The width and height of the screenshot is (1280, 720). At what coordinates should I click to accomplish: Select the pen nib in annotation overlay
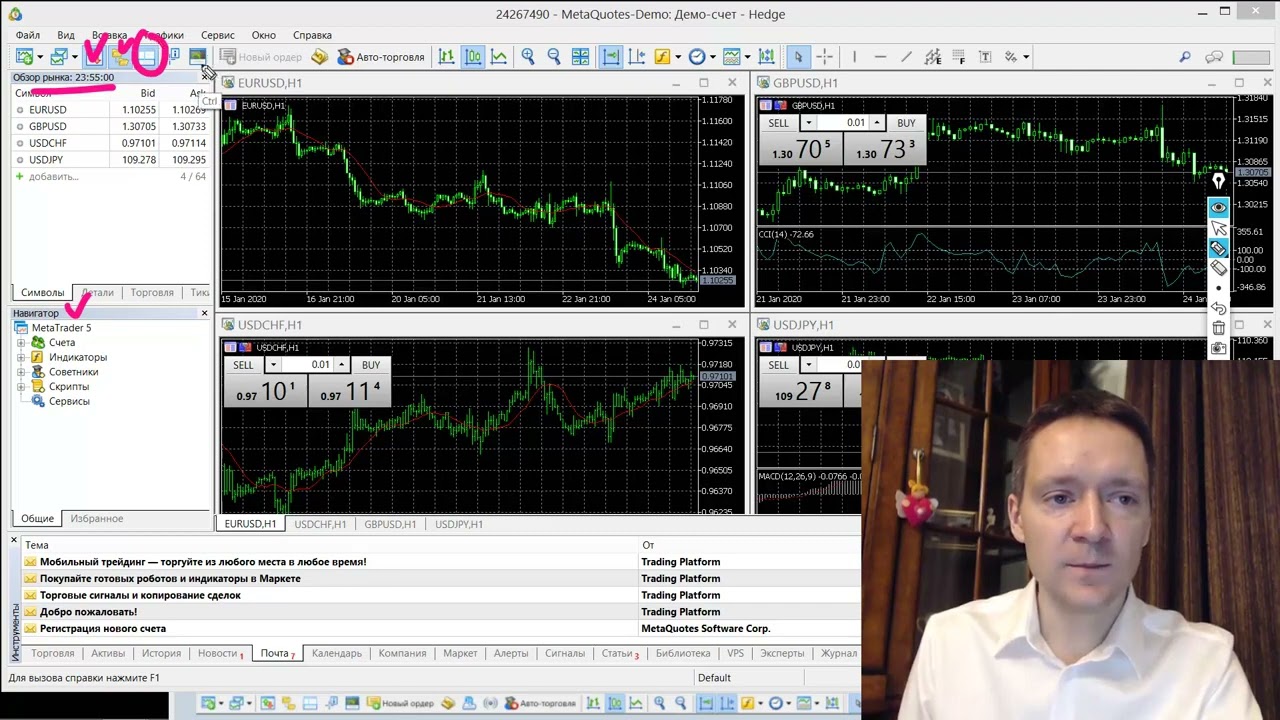(1218, 181)
